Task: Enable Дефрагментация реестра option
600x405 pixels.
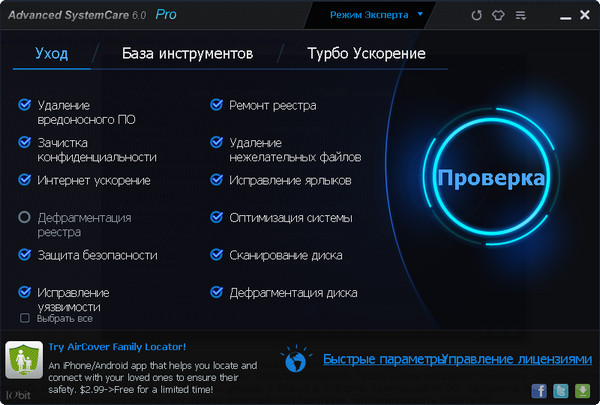Action: click(24, 217)
